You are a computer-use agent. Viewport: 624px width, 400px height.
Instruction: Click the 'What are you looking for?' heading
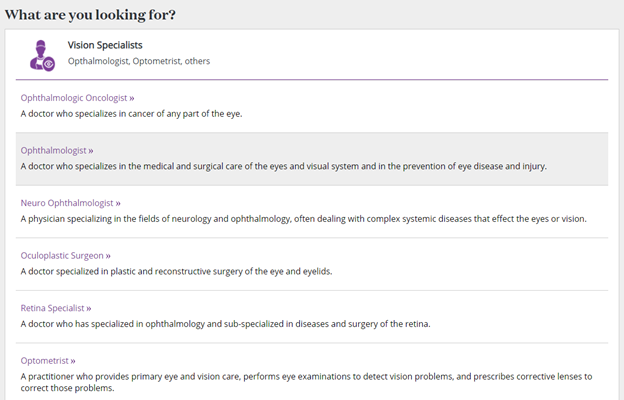(x=90, y=15)
